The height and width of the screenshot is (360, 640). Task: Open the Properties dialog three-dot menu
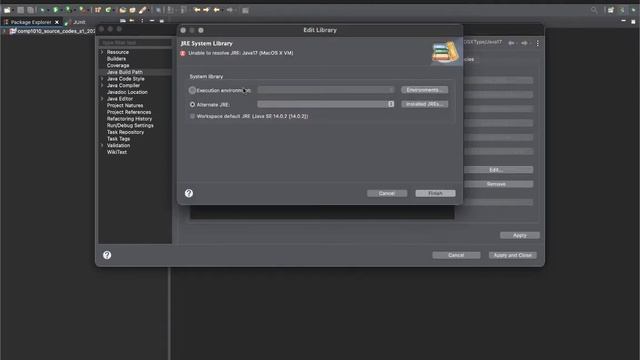coord(538,43)
